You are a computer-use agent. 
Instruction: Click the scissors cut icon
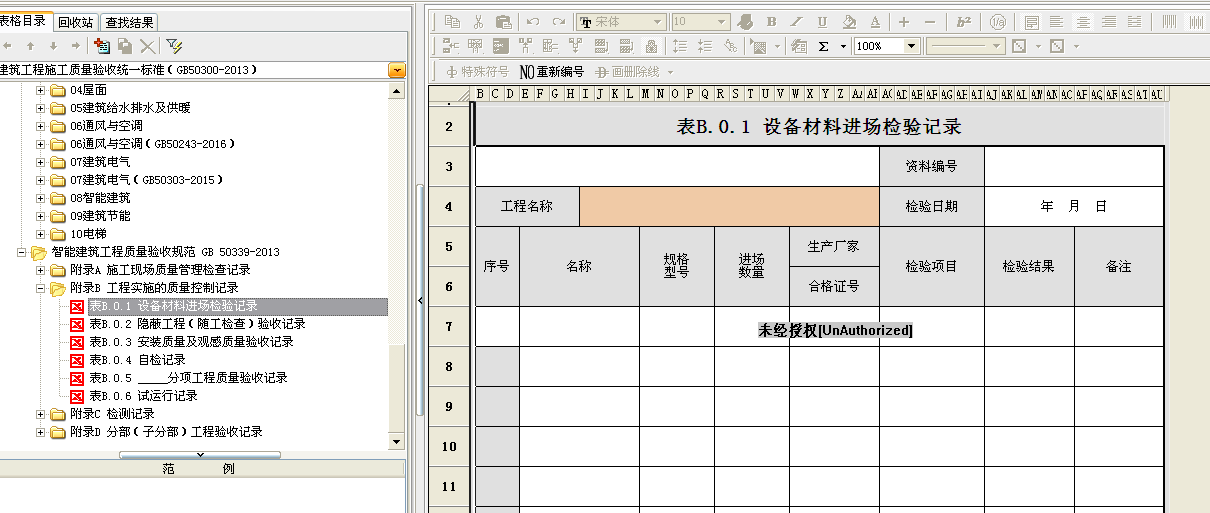coord(478,21)
